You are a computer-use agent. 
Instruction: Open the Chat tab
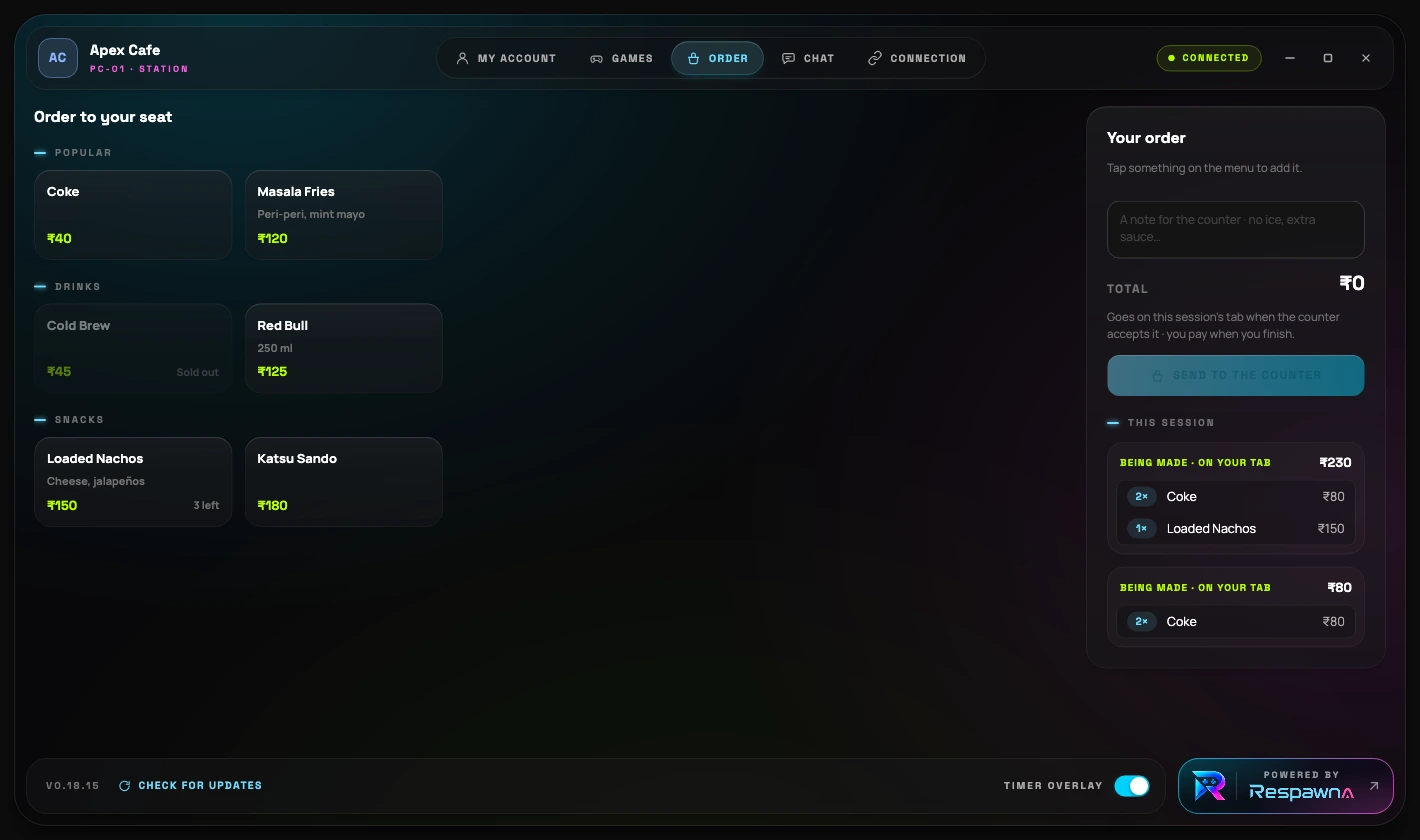click(808, 58)
